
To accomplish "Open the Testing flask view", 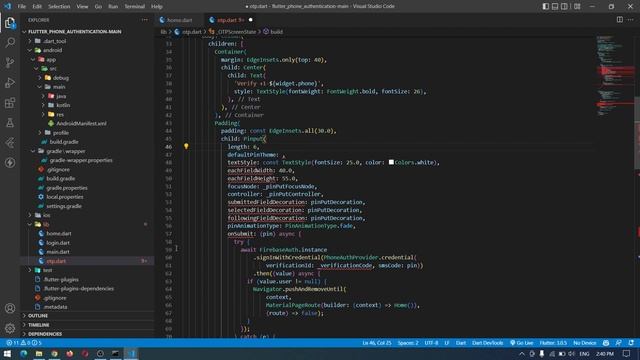I will (10, 122).
